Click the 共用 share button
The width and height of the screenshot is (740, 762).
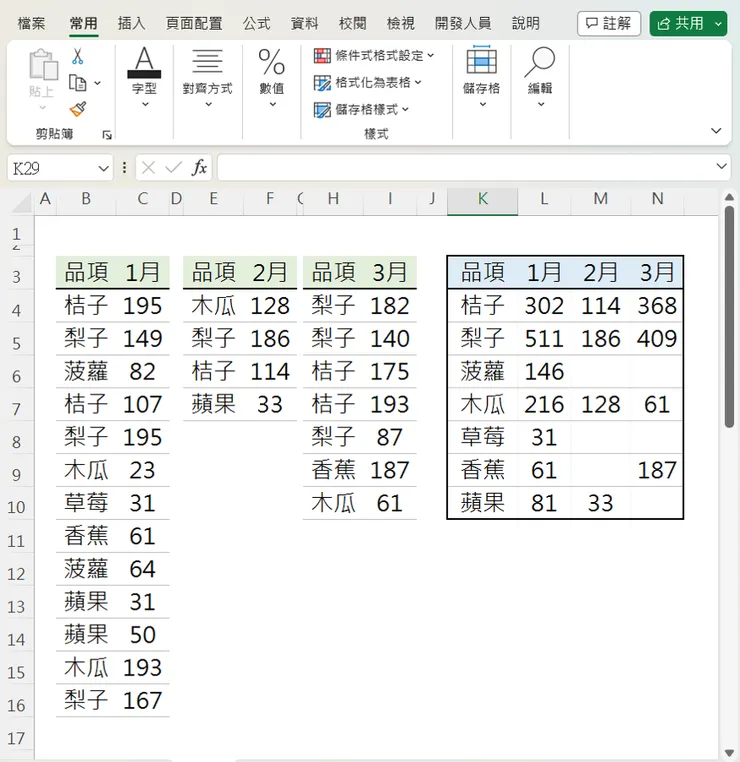(680, 24)
